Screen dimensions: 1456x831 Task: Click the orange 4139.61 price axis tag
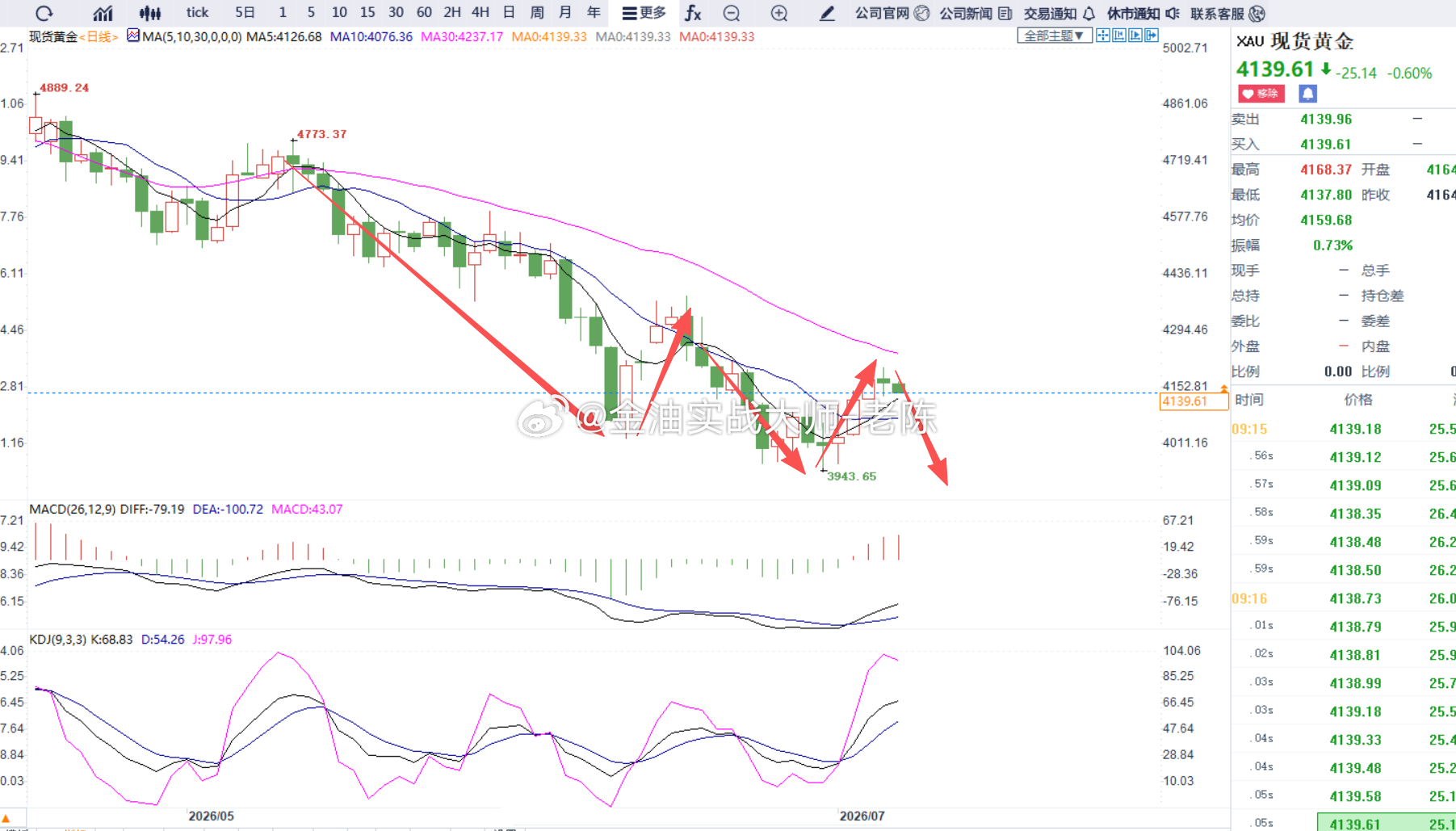1194,401
